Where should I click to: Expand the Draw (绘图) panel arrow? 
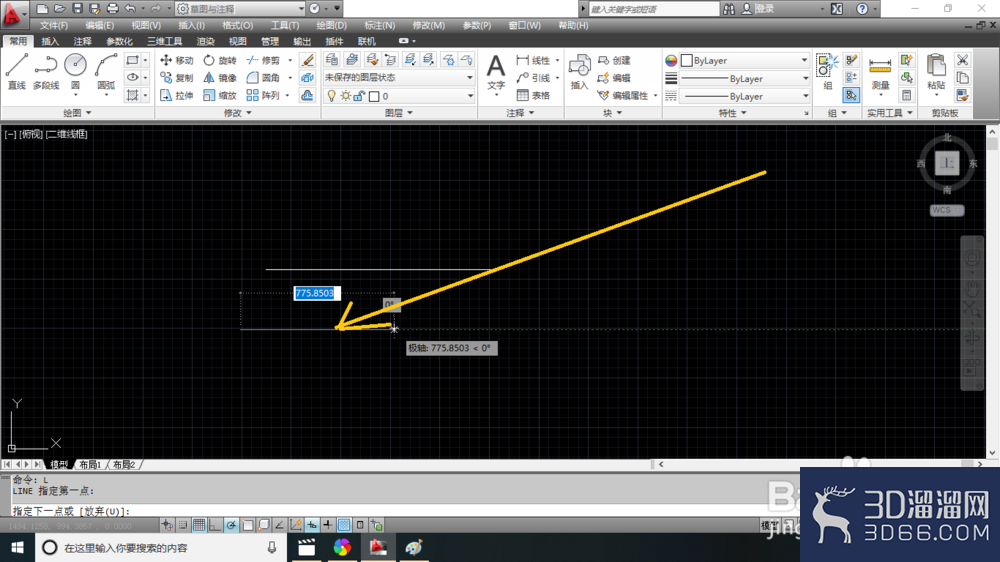coord(89,113)
